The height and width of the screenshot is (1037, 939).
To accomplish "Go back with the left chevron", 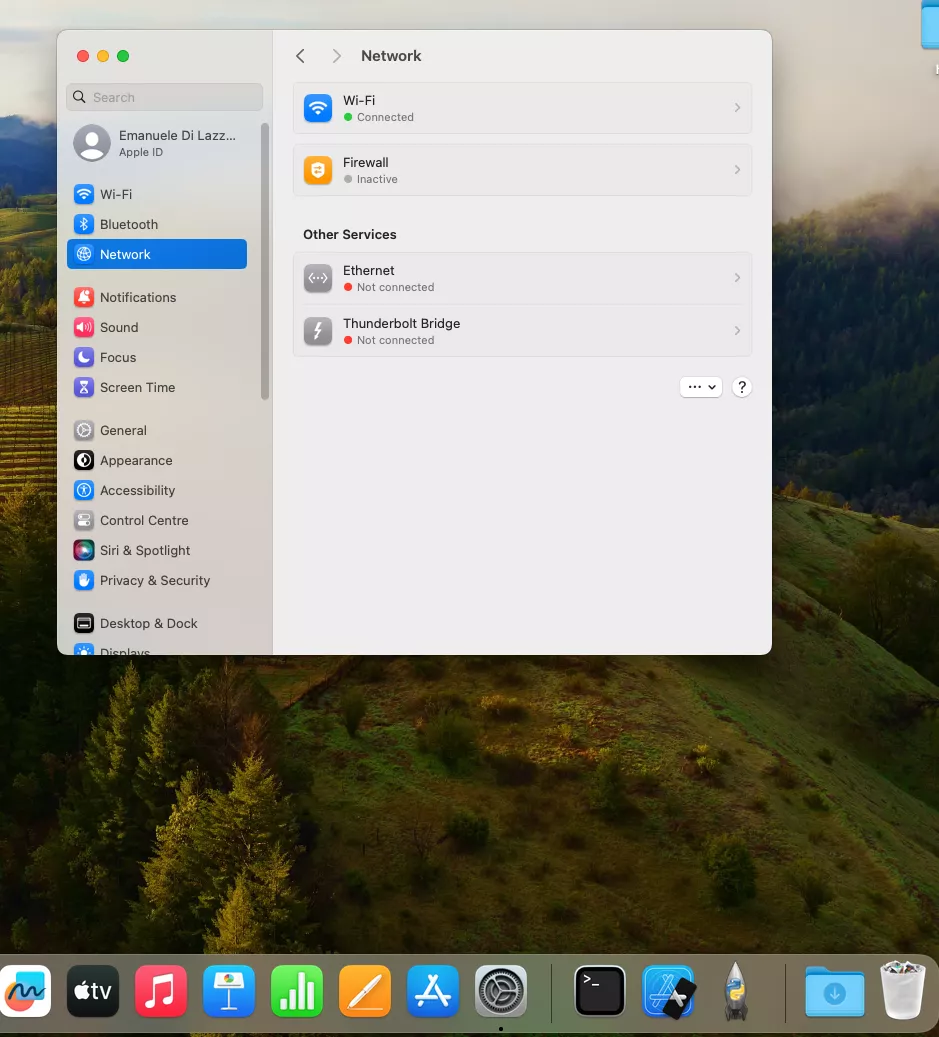I will (x=300, y=56).
